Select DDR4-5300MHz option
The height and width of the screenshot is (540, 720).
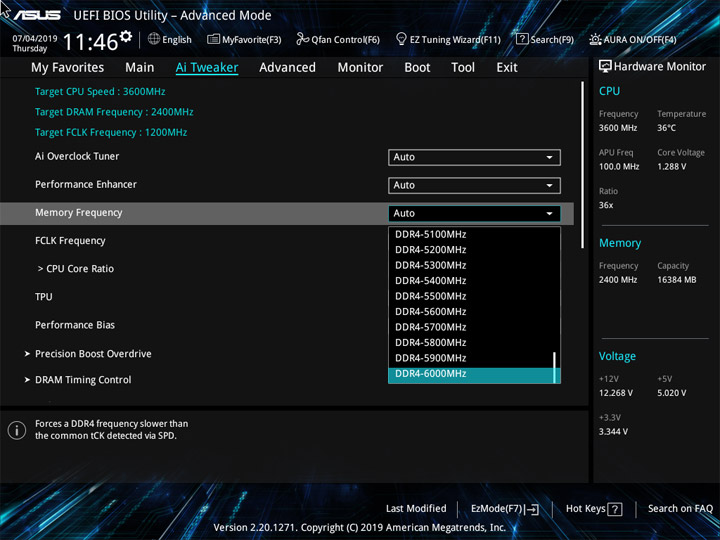point(471,265)
